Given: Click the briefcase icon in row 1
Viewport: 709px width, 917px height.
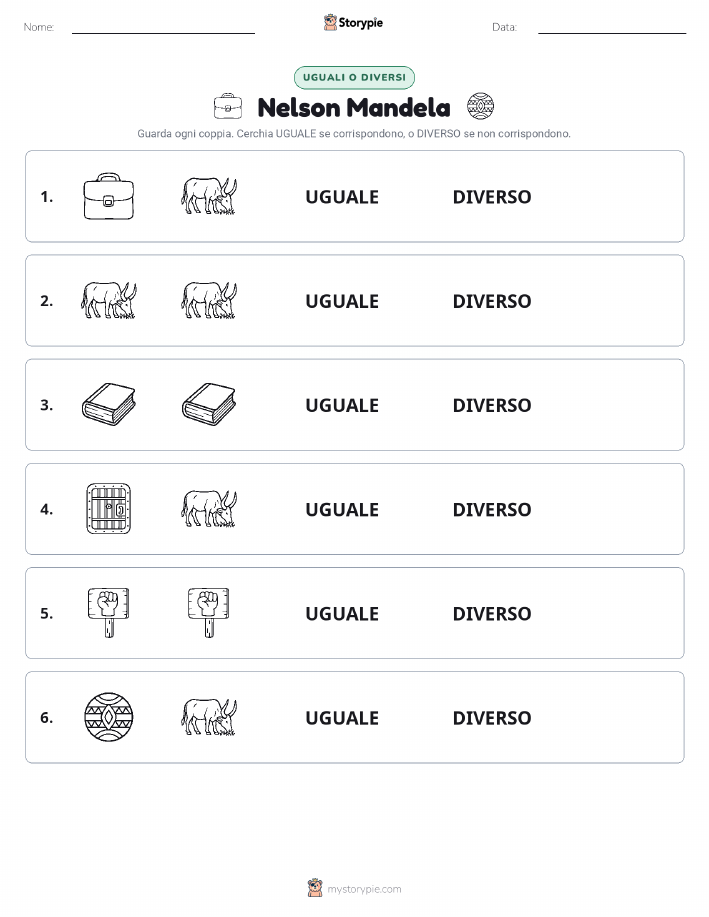Looking at the screenshot, I should (x=109, y=196).
